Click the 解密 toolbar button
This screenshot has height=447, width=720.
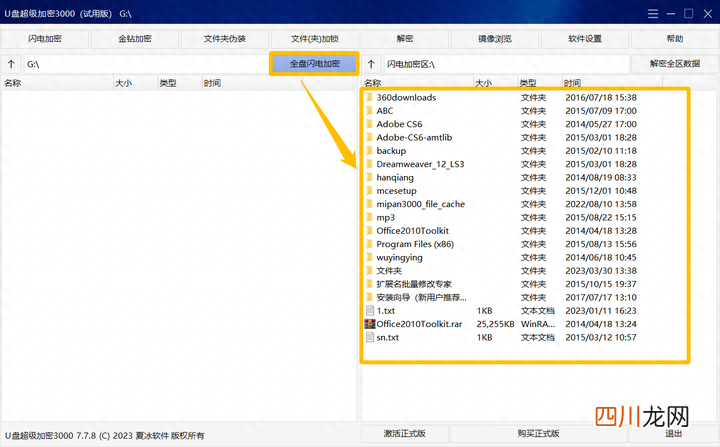(x=405, y=39)
